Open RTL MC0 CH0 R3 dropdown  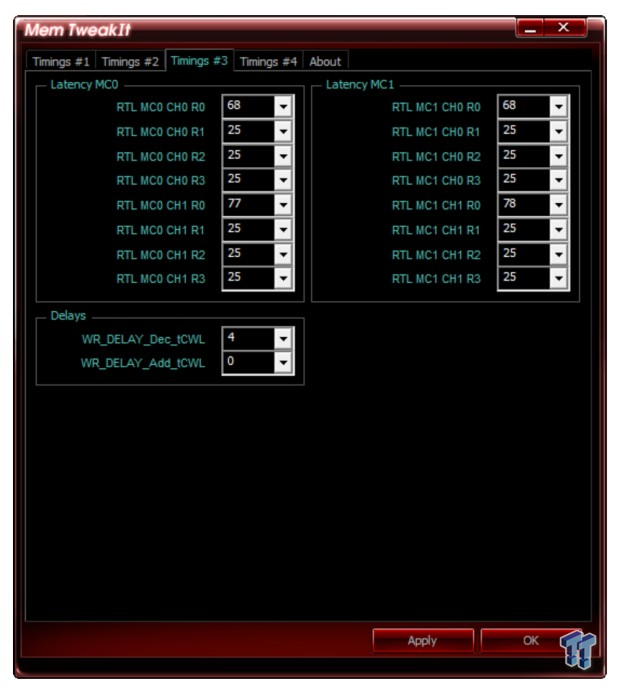(x=283, y=180)
